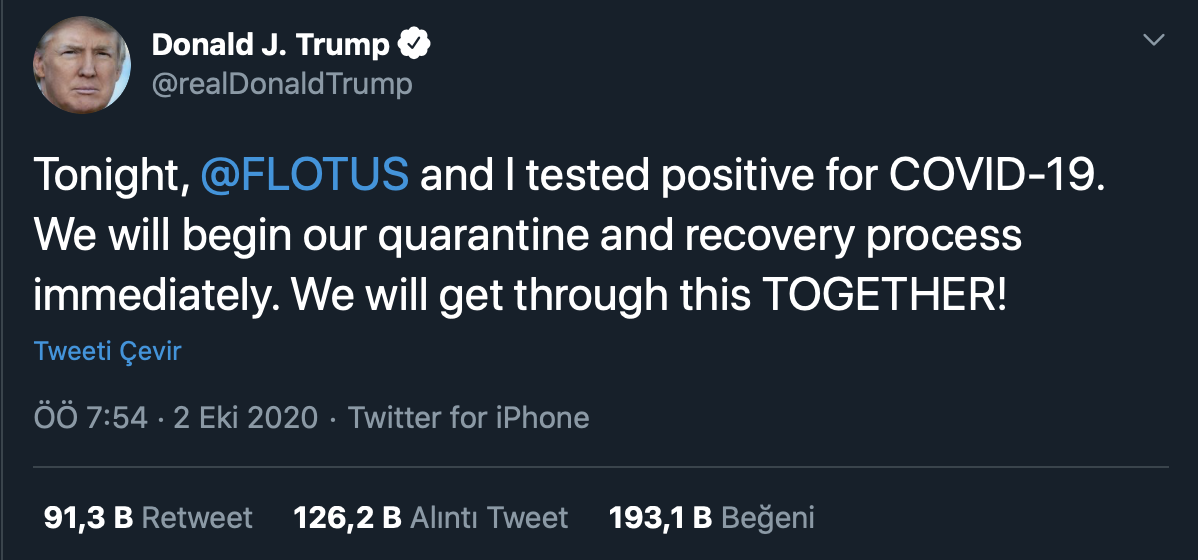Viewport: 1198px width, 560px height.
Task: Click the 126,2 B quote count
Action: click(347, 518)
